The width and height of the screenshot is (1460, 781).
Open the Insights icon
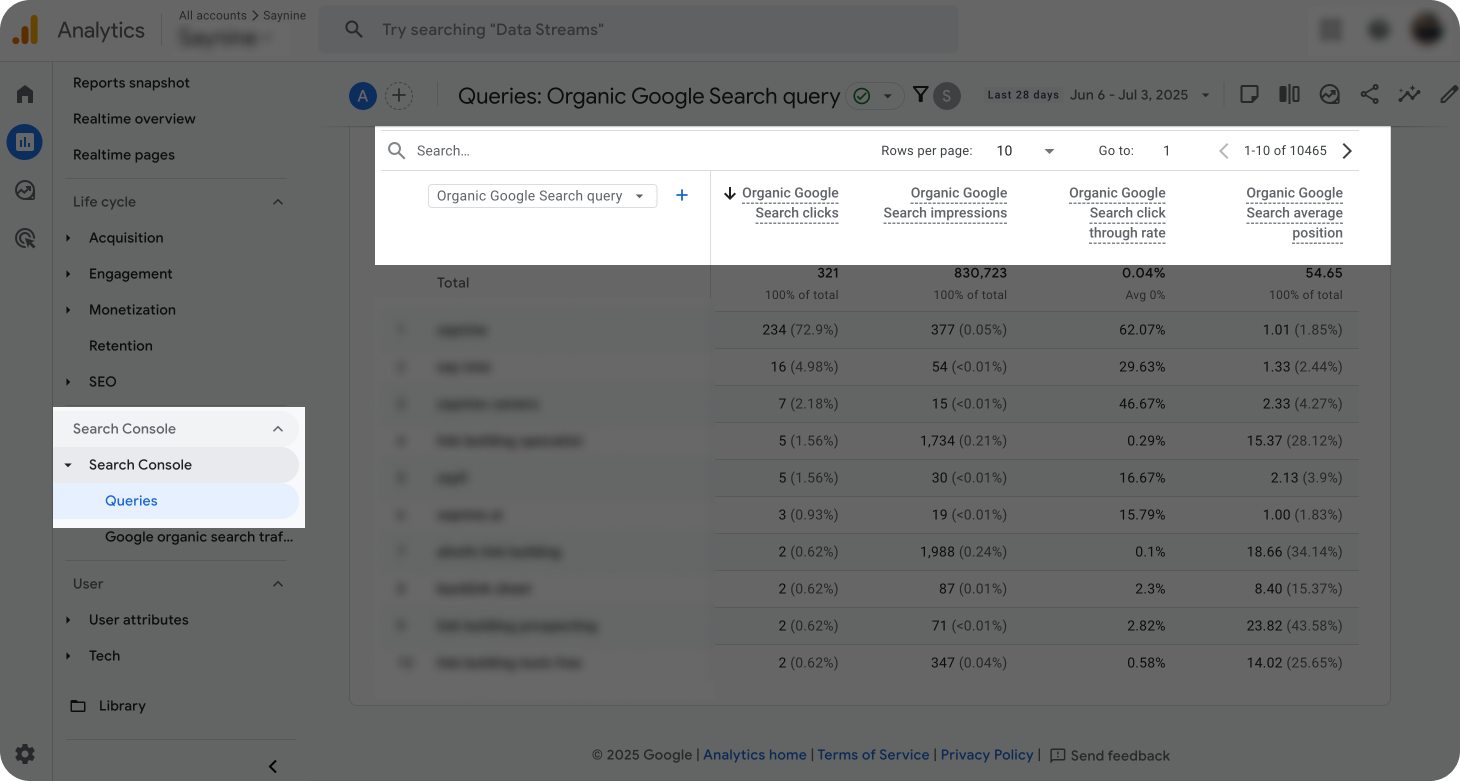(1329, 95)
